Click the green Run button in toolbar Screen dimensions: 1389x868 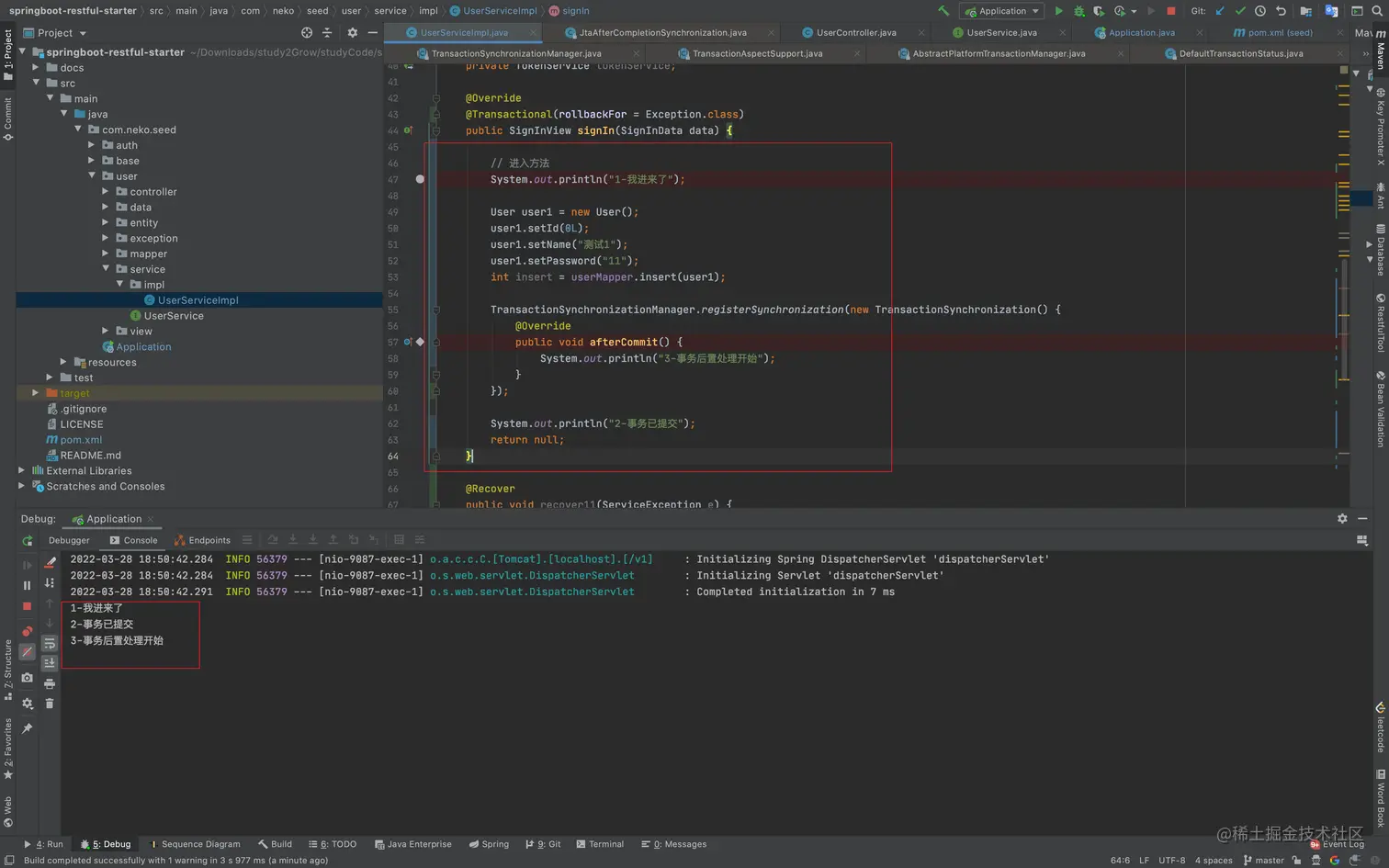click(1058, 11)
